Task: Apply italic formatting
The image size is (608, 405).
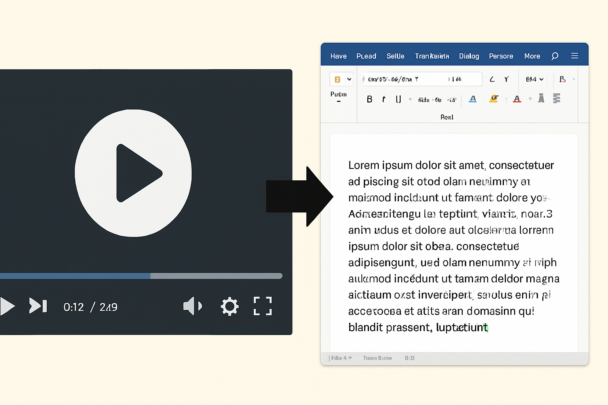Action: coord(384,99)
